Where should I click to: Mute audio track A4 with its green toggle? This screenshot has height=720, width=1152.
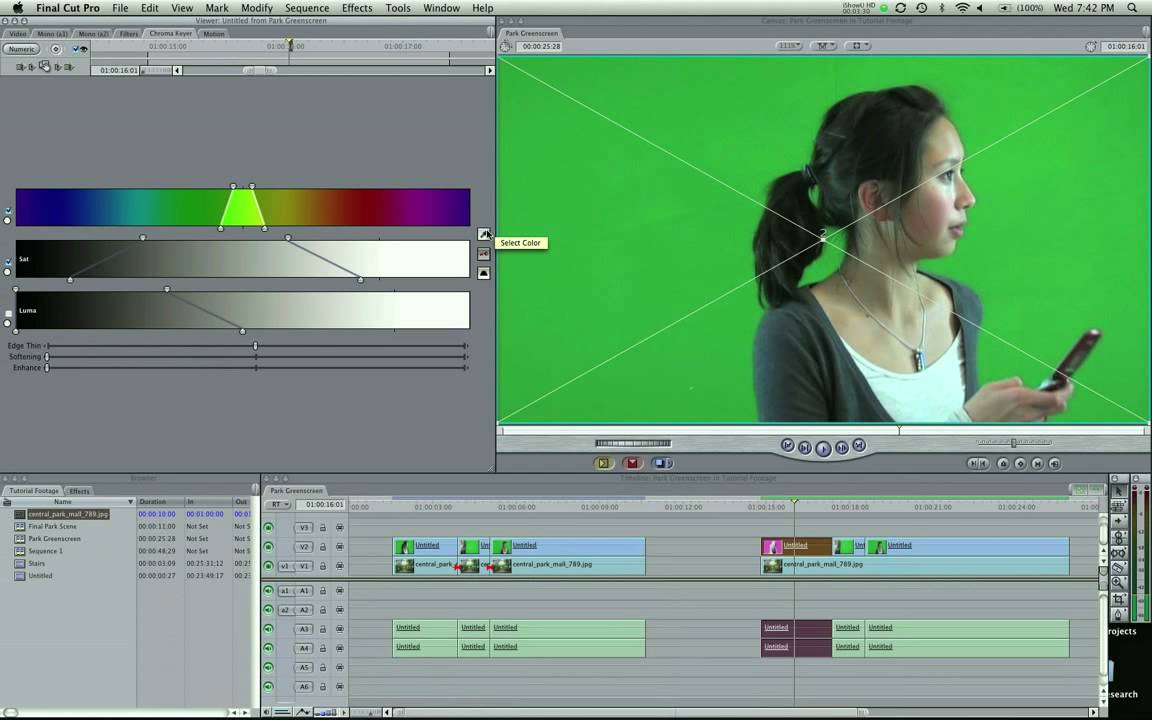click(x=268, y=648)
